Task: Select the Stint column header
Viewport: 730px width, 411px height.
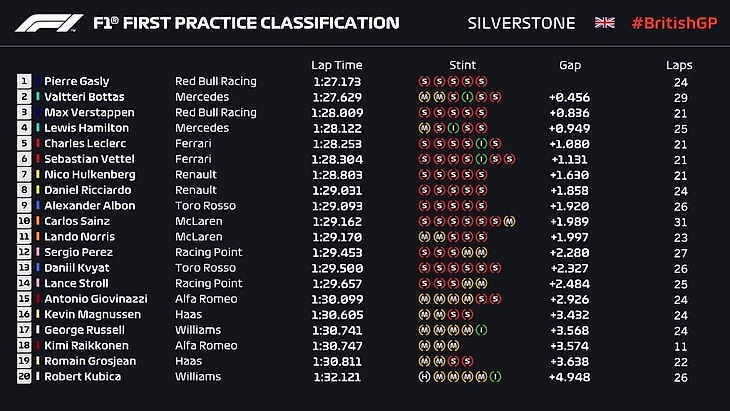Action: tap(462, 65)
